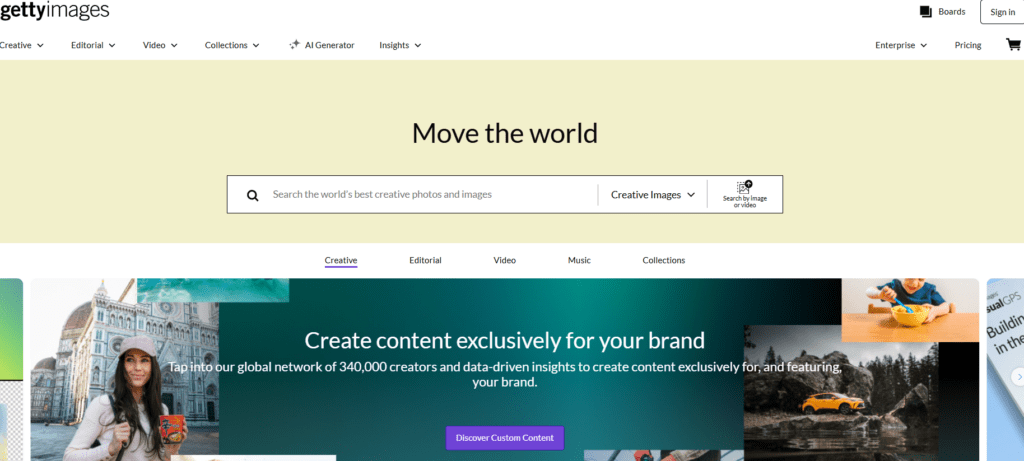Switch to the Editorial tab below search
The height and width of the screenshot is (461, 1024).
click(425, 260)
